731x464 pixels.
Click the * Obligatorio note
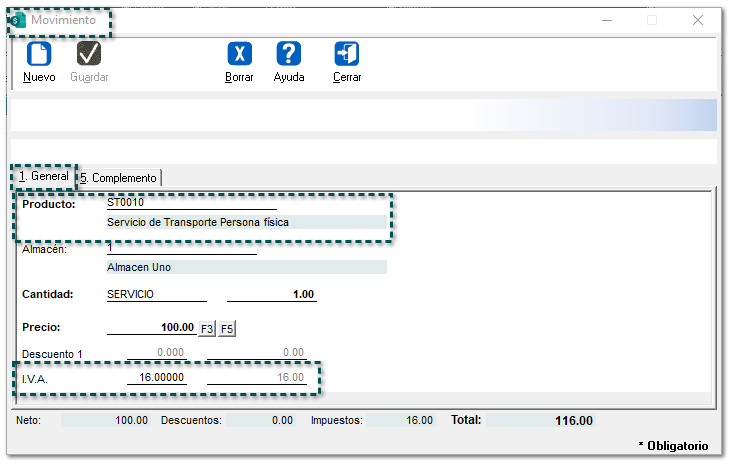tap(673, 446)
